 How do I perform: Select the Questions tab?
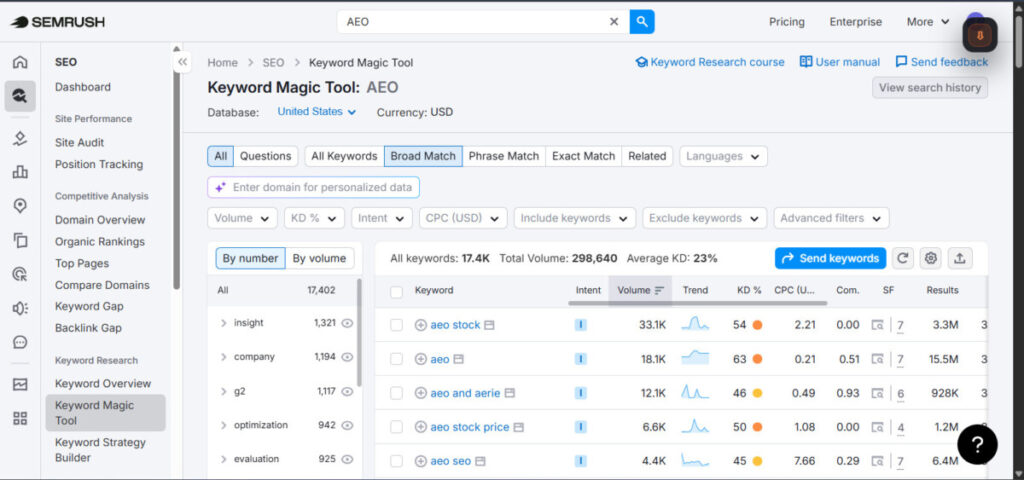click(265, 156)
